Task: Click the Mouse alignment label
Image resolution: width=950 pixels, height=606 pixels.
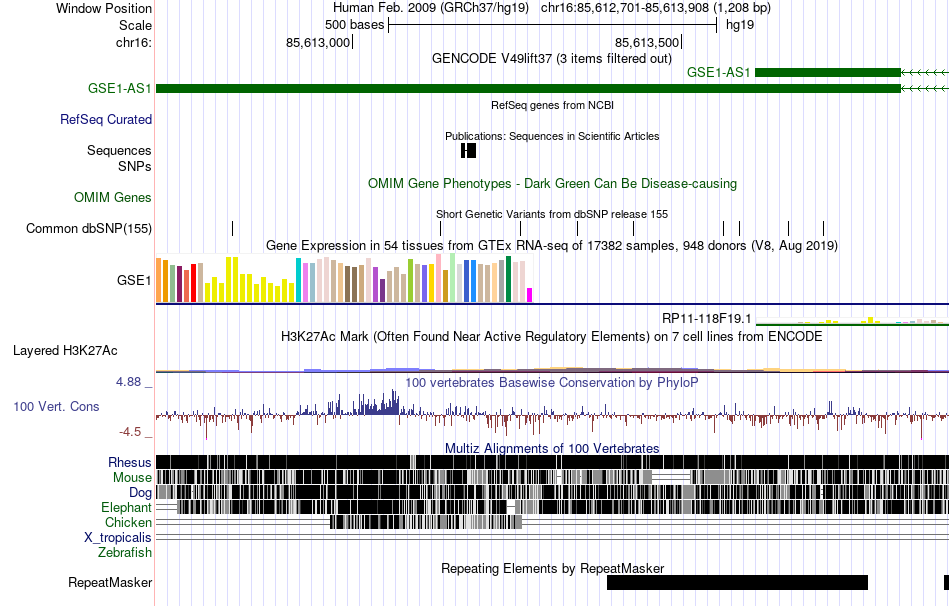Action: (132, 478)
